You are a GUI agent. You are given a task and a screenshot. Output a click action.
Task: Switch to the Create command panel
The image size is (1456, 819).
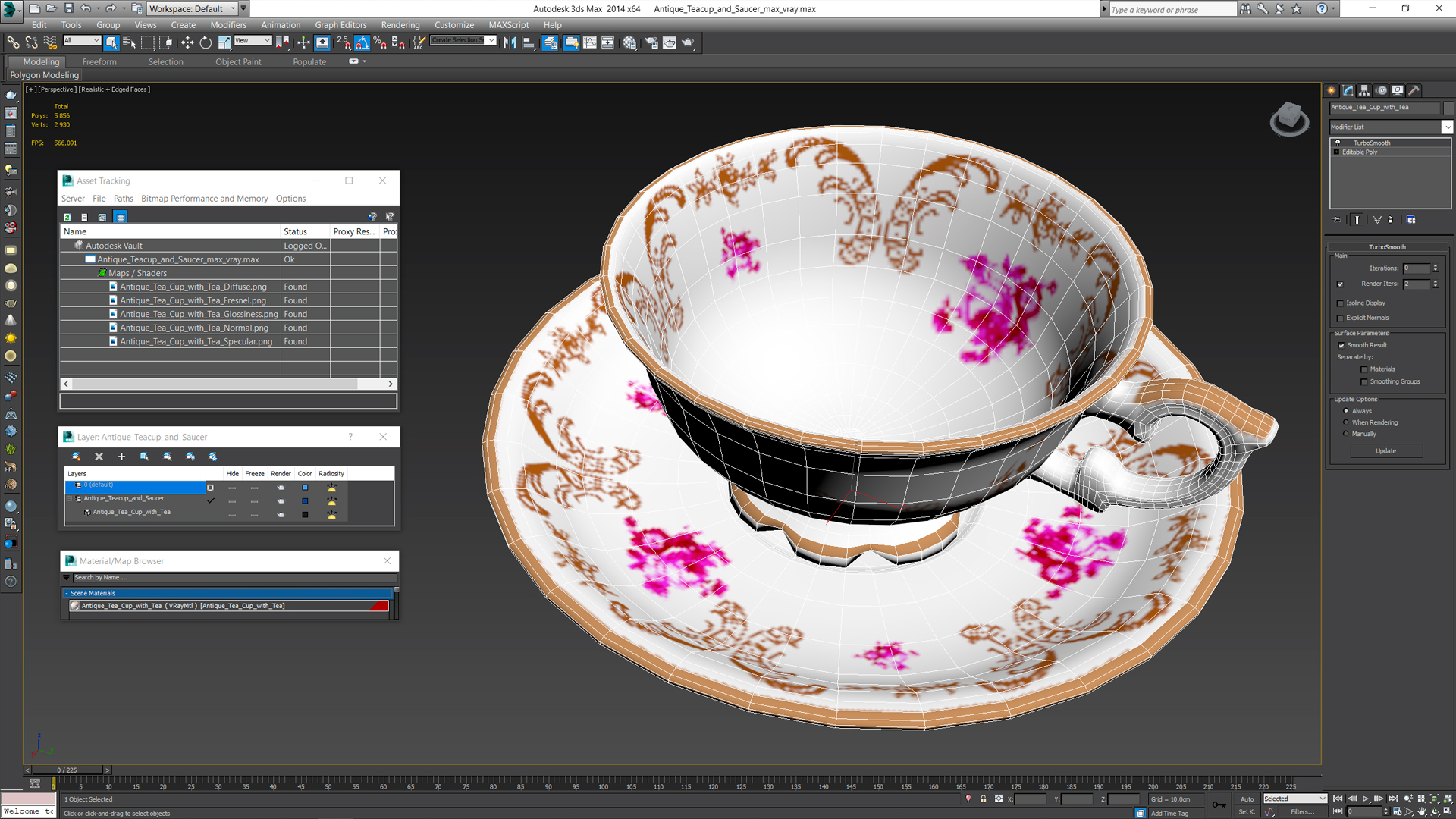pyautogui.click(x=1332, y=90)
